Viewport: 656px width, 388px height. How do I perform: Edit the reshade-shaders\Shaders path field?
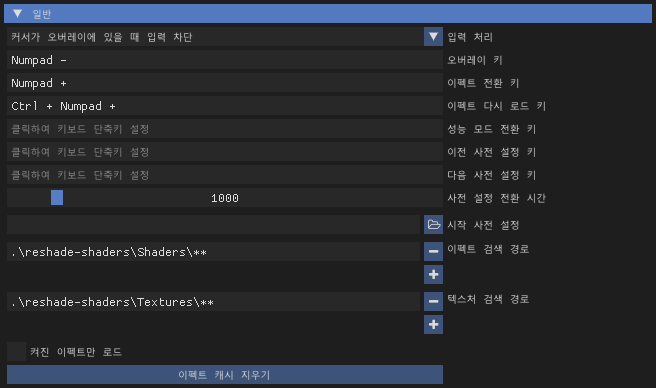(x=213, y=252)
